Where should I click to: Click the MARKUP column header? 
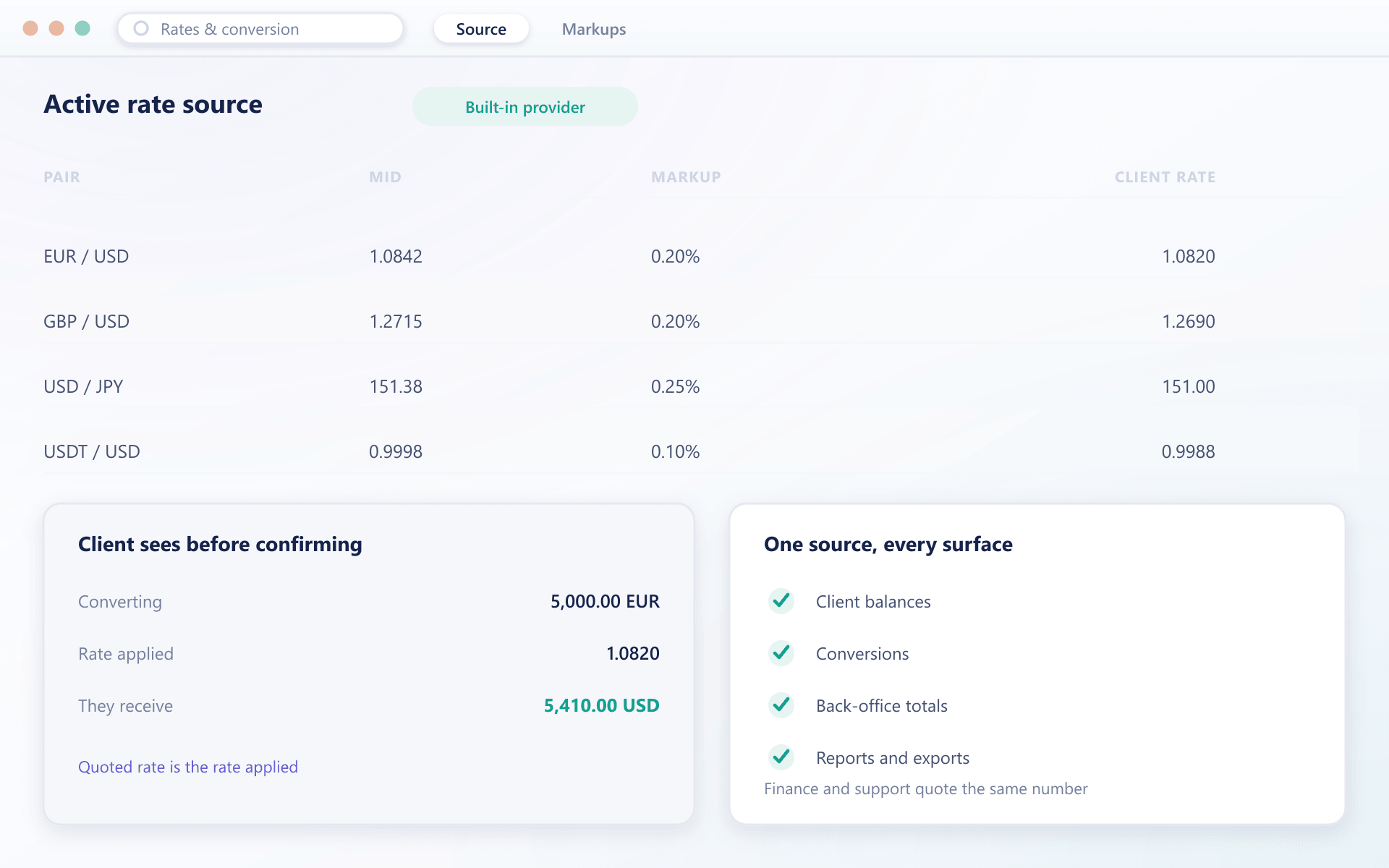click(x=686, y=177)
